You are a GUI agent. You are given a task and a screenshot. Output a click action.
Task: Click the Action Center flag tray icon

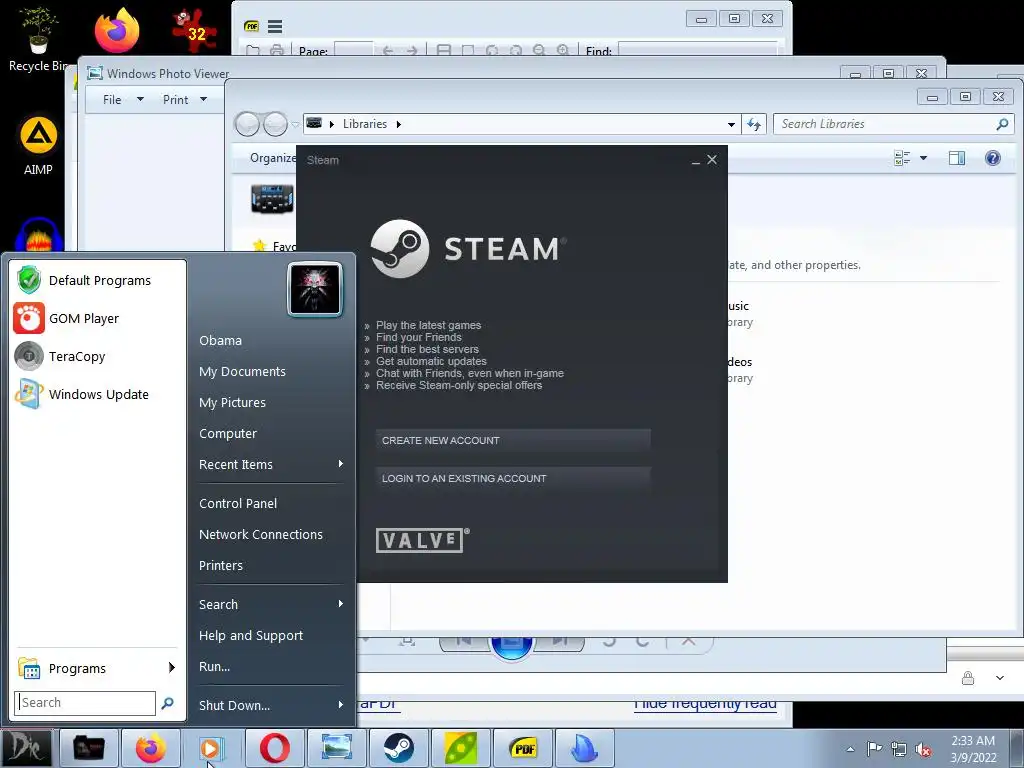point(874,748)
